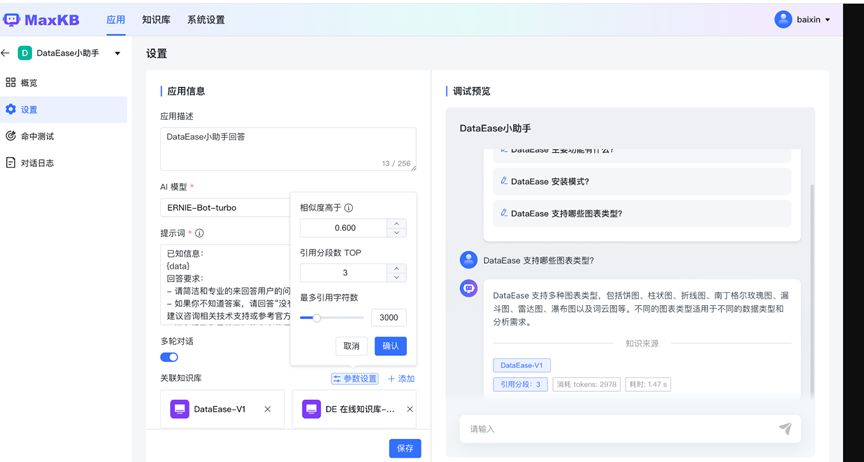This screenshot has width=864, height=462.
Task: Select 设置 in the sidebar
Action: (x=63, y=109)
